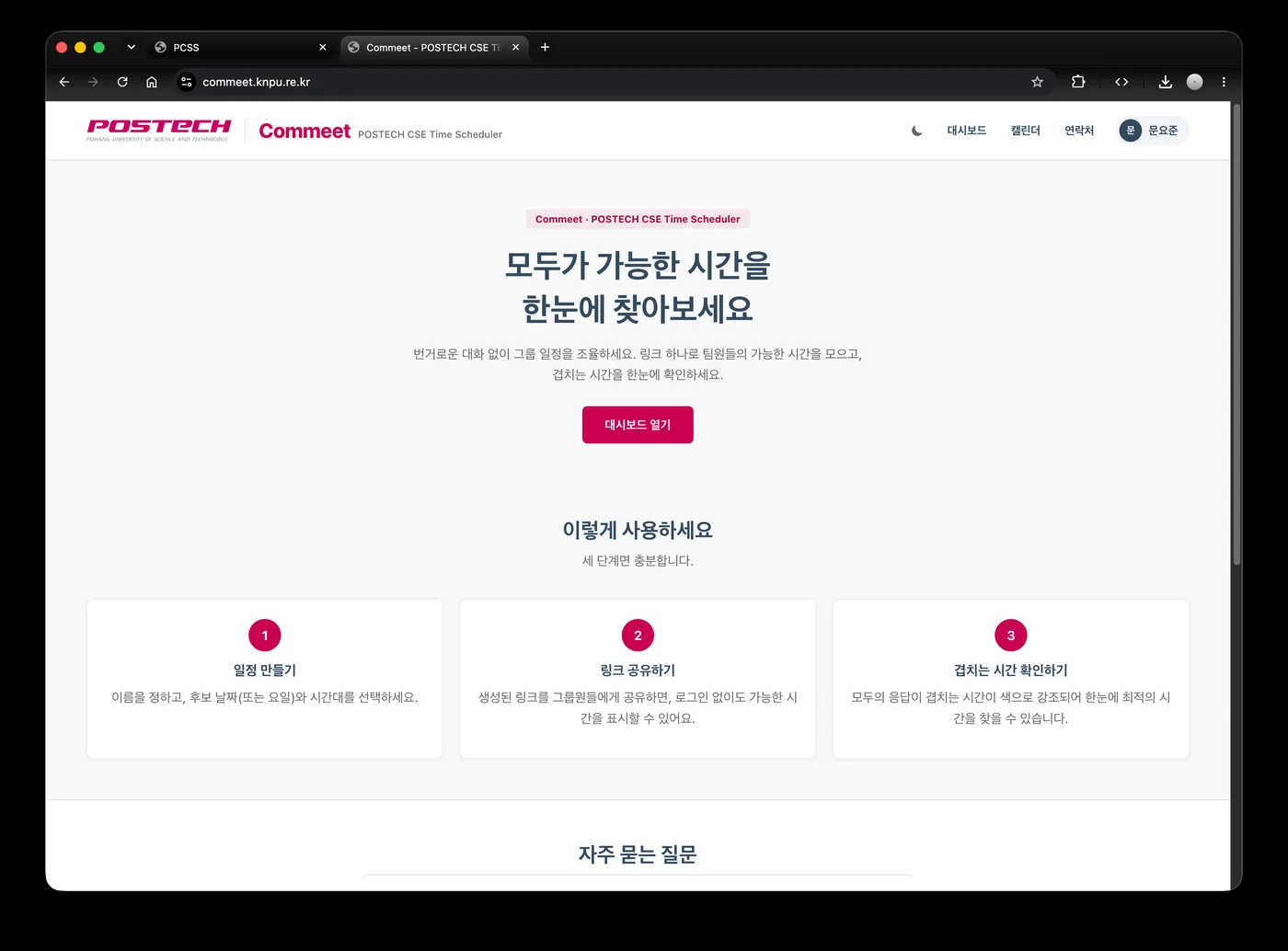Image resolution: width=1288 pixels, height=951 pixels.
Task: Go back with the browser back arrow
Action: coord(64,82)
